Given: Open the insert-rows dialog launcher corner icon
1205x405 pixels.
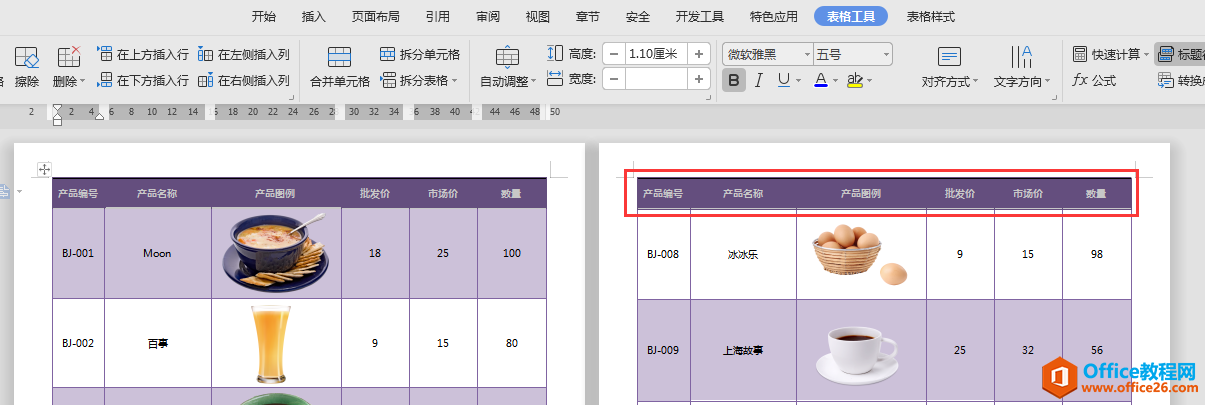Looking at the screenshot, I should click(292, 98).
